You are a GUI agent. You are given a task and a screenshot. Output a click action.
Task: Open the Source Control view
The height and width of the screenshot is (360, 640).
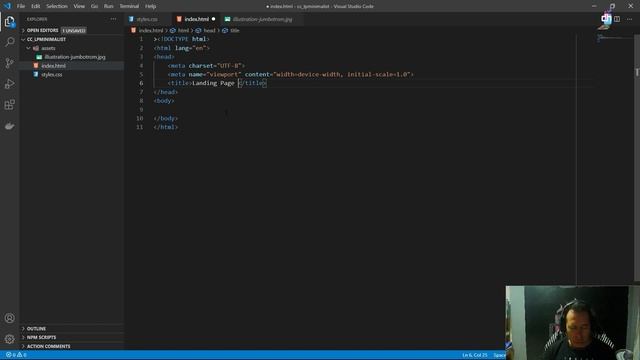[x=10, y=63]
